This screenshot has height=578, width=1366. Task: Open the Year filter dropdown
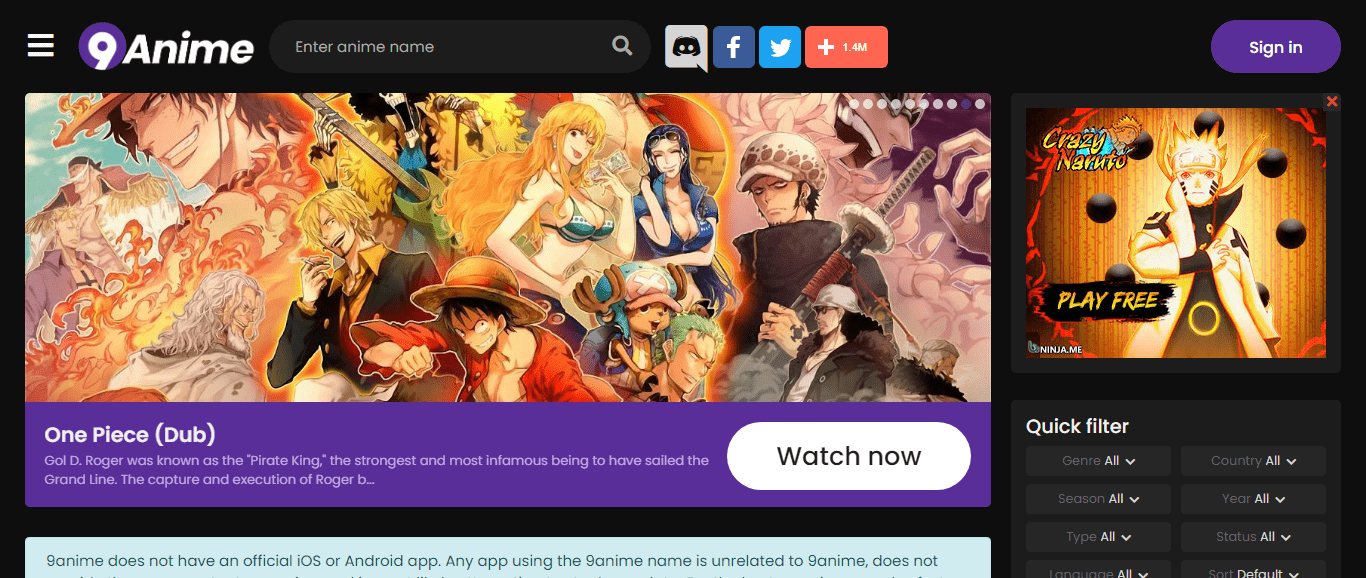click(1253, 499)
